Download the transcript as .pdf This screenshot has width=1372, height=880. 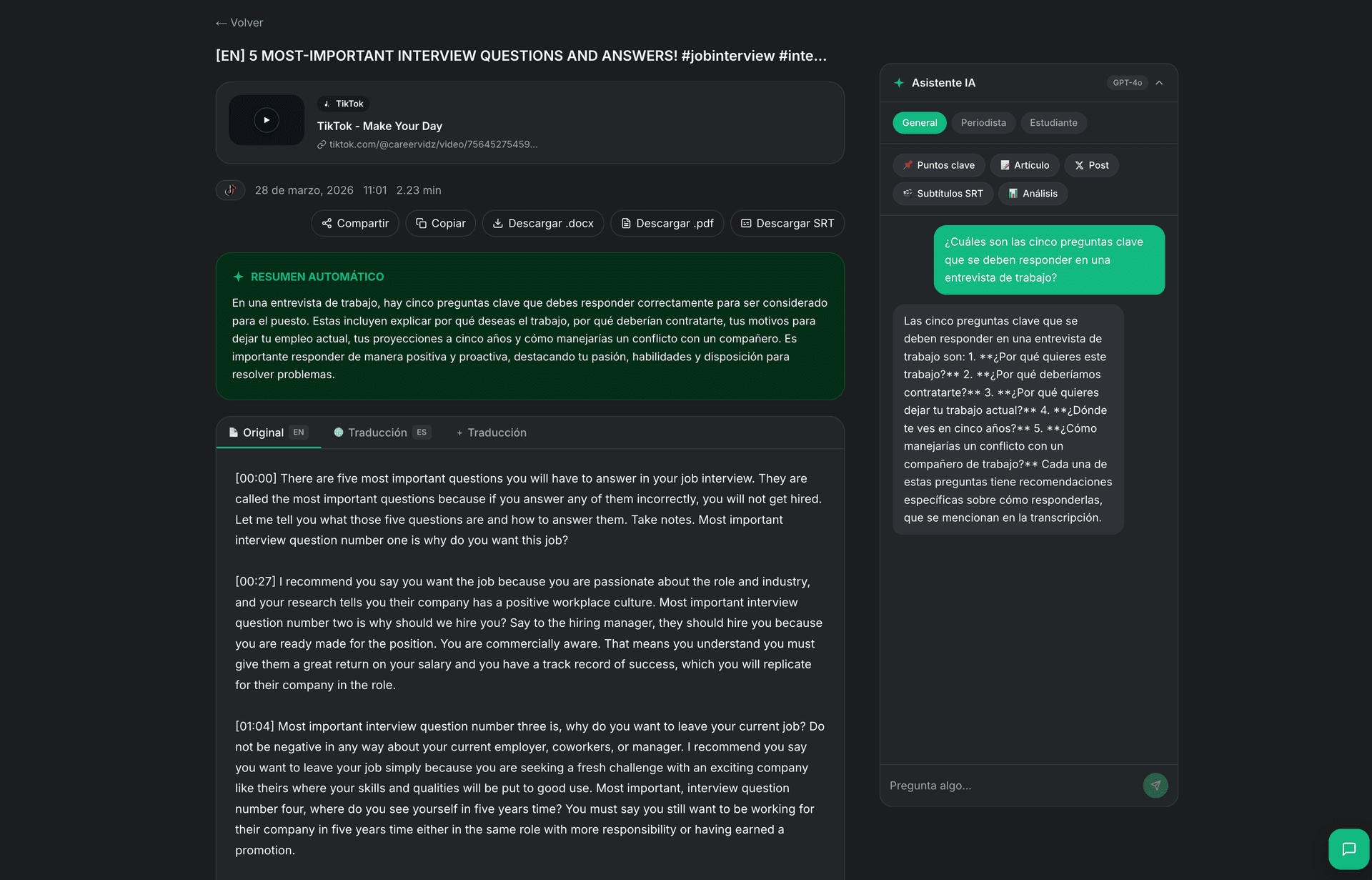(666, 223)
